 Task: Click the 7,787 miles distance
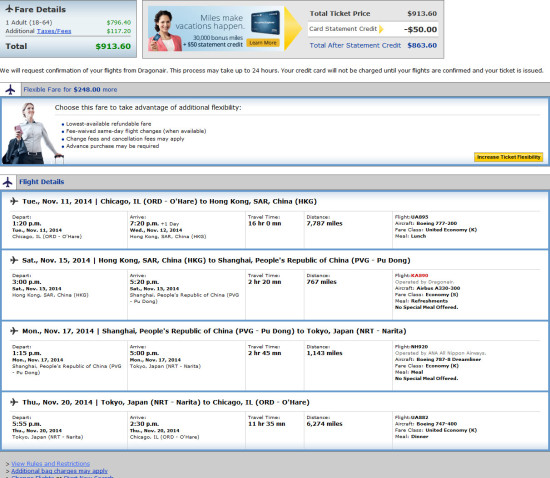point(324,223)
